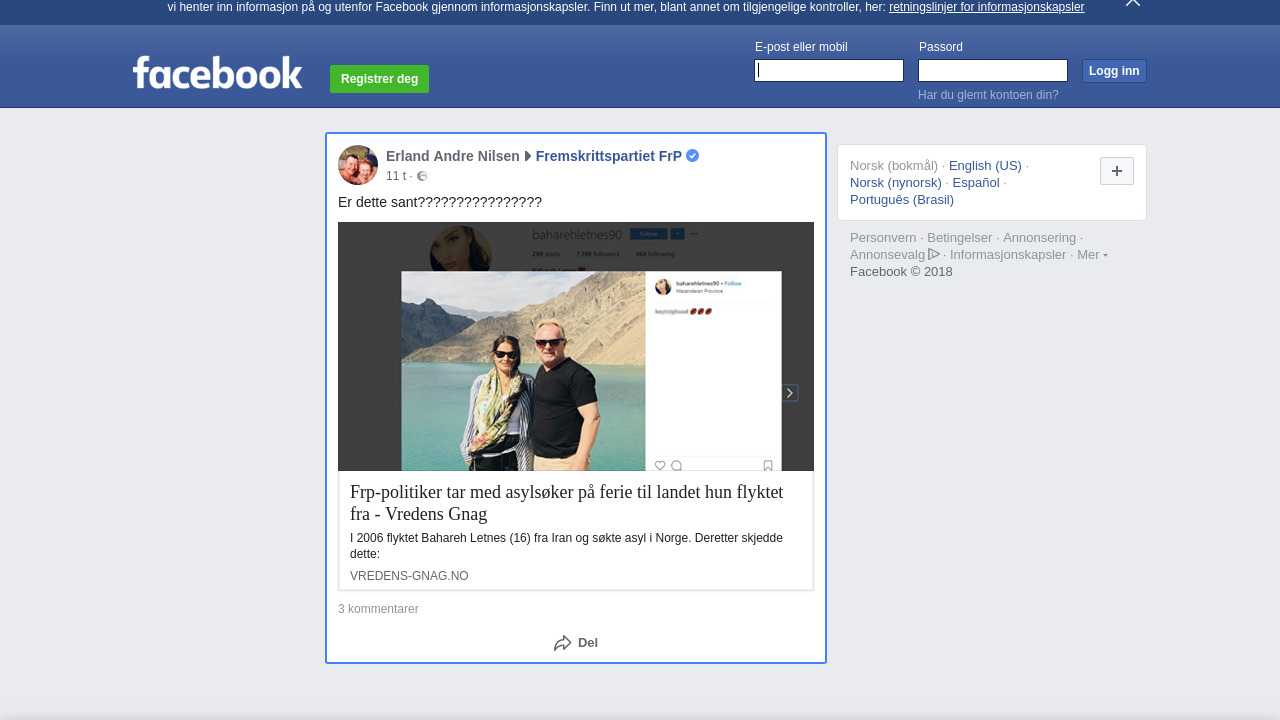The width and height of the screenshot is (1280, 720).
Task: Open the Annonsering footer link
Action: tap(1040, 238)
